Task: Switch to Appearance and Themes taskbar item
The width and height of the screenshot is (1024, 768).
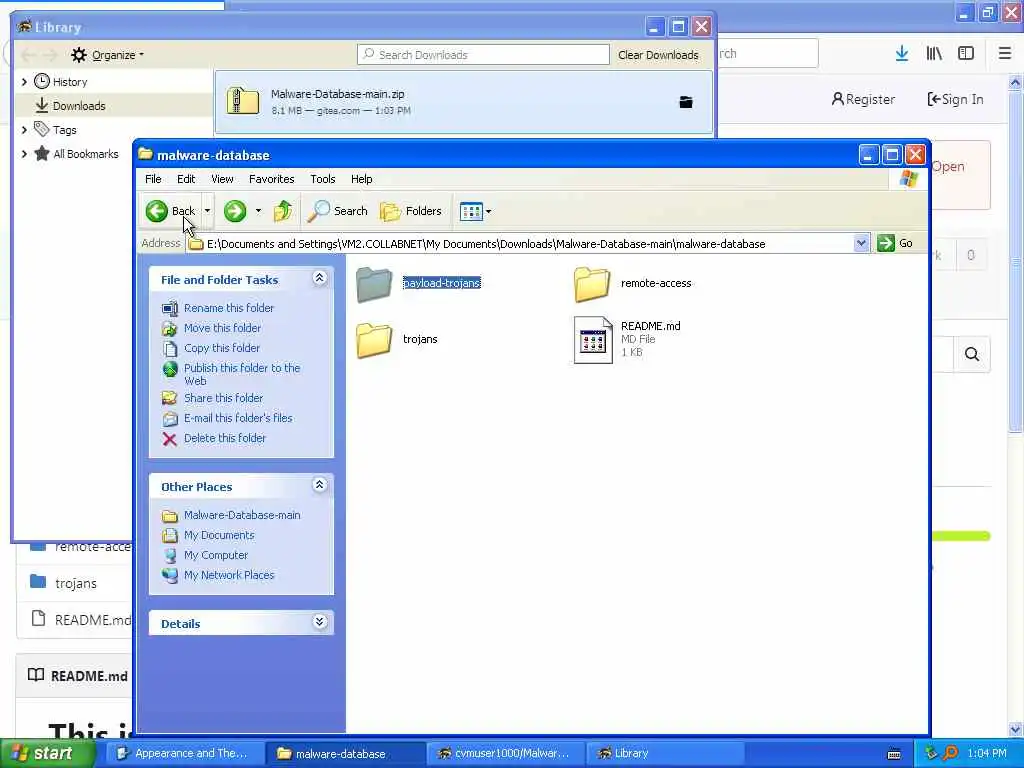Action: [183, 754]
